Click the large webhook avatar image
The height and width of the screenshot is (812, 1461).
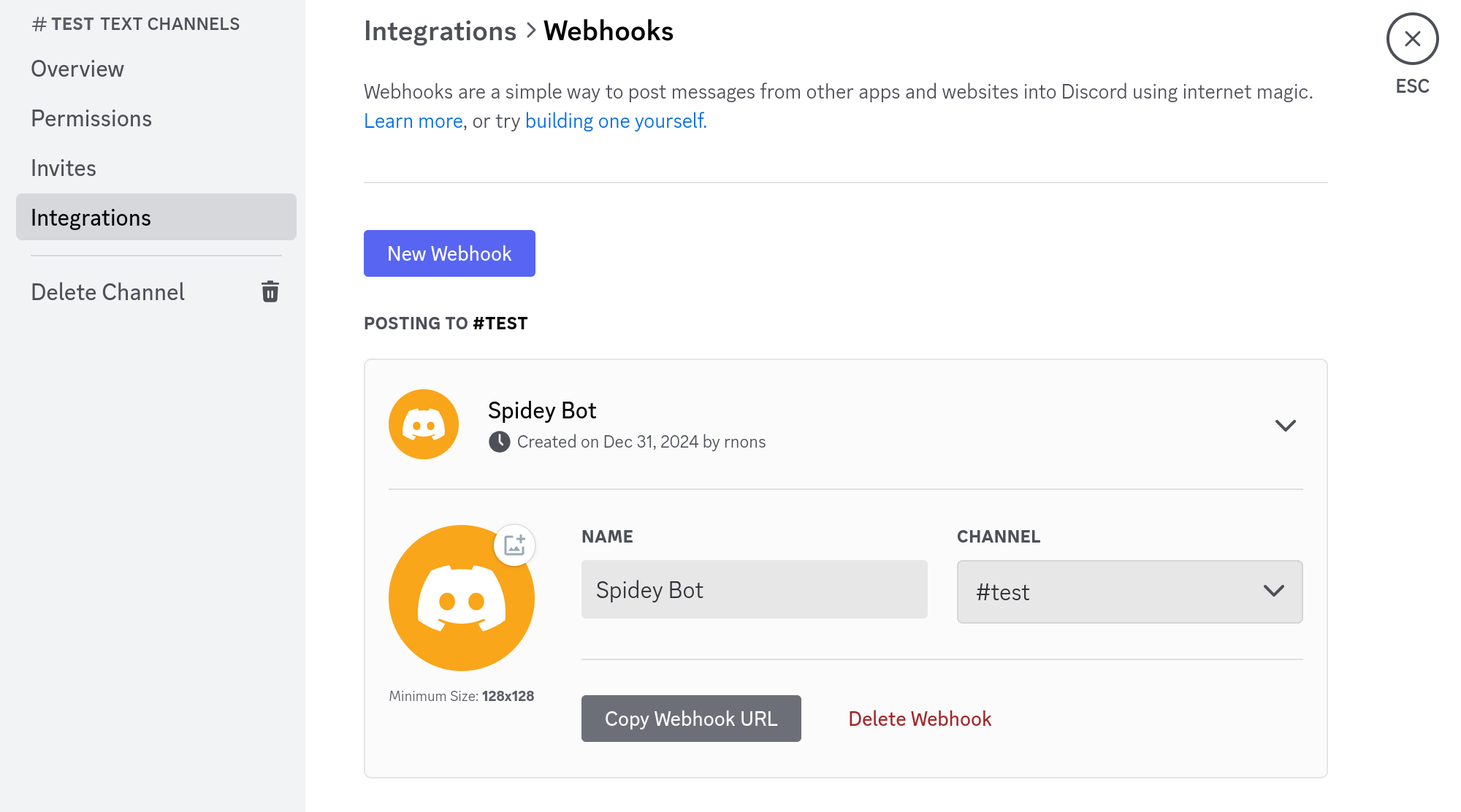(x=462, y=598)
